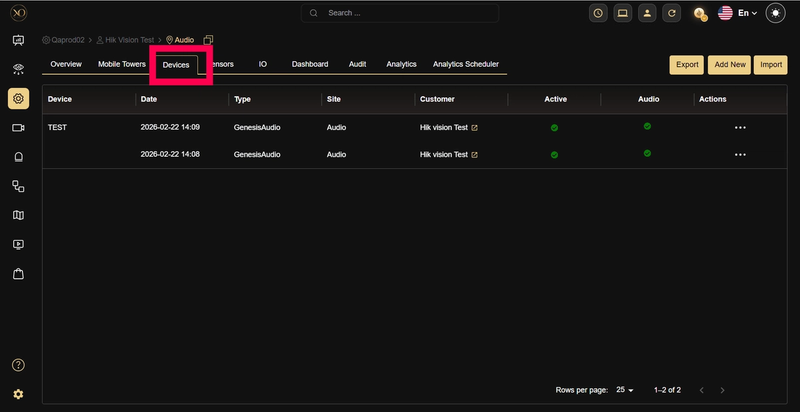Open the eye monitoring icon in the sidebar
Image resolution: width=800 pixels, height=412 pixels.
18,69
